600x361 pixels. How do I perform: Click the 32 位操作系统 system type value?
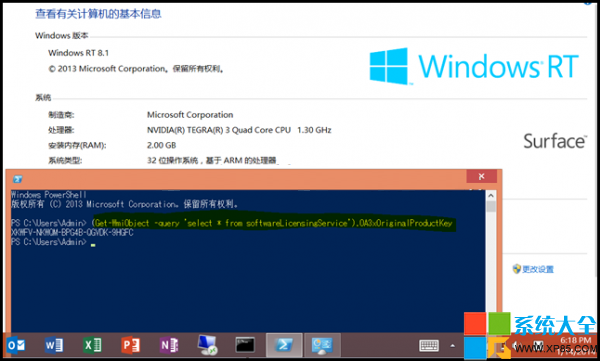[212, 160]
